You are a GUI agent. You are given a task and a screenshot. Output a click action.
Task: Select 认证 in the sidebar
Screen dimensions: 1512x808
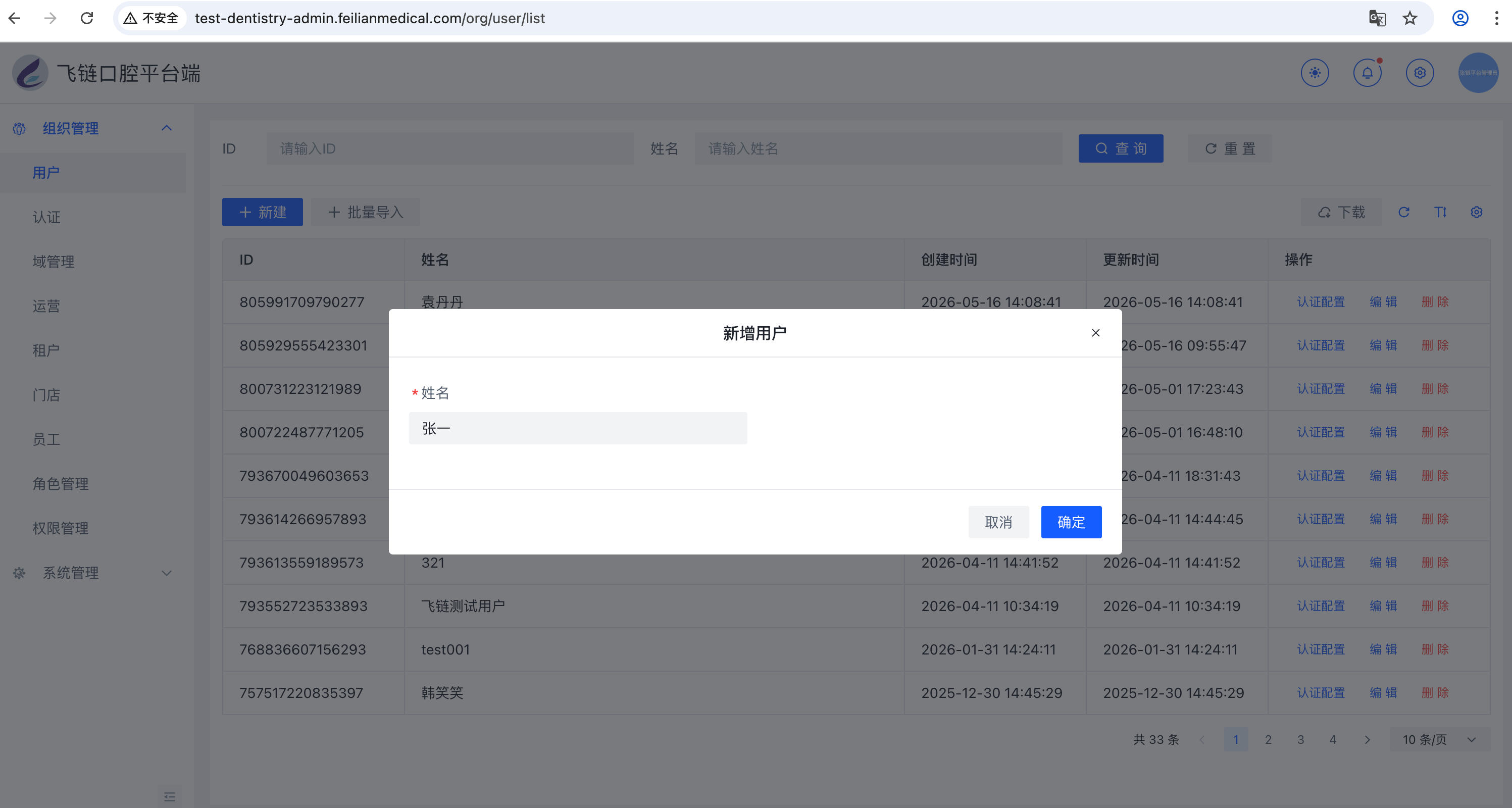point(93,217)
